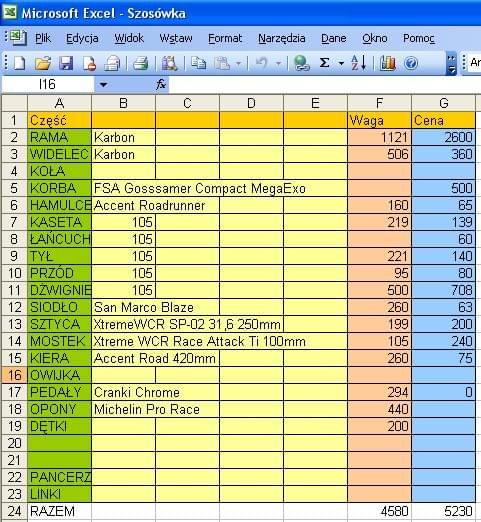
Task: Click the Help question mark icon
Action: (x=411, y=63)
